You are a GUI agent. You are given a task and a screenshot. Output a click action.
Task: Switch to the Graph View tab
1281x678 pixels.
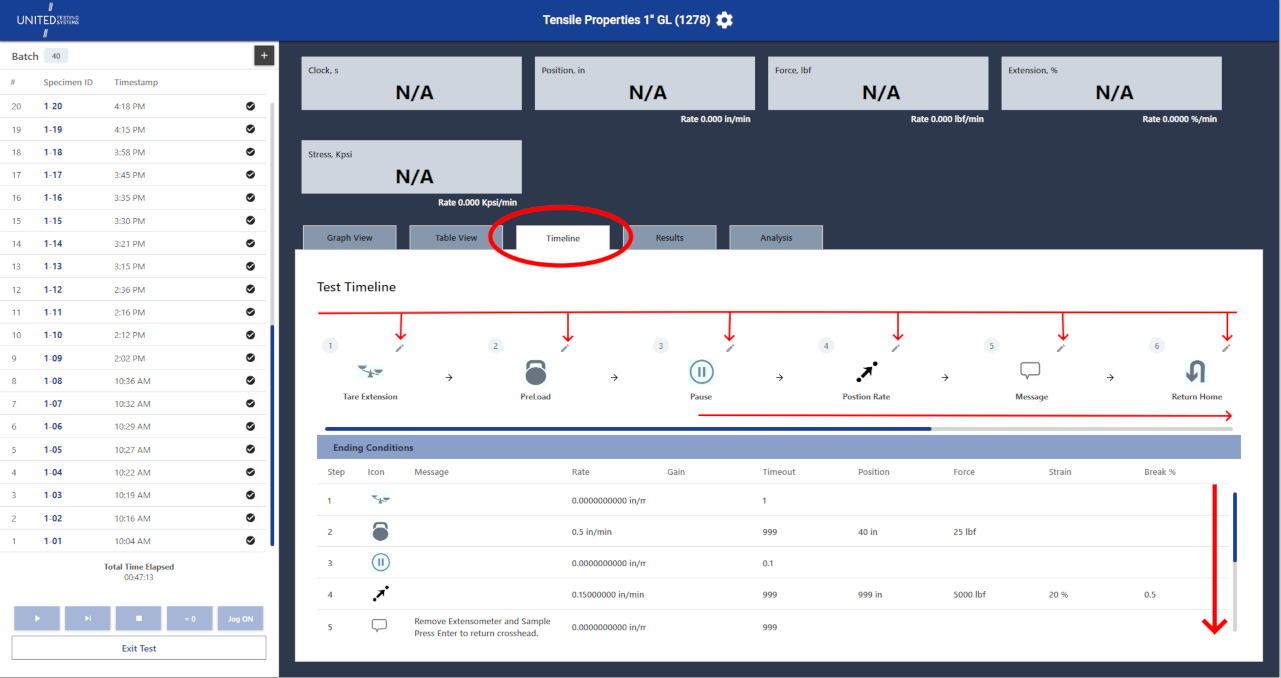click(350, 238)
